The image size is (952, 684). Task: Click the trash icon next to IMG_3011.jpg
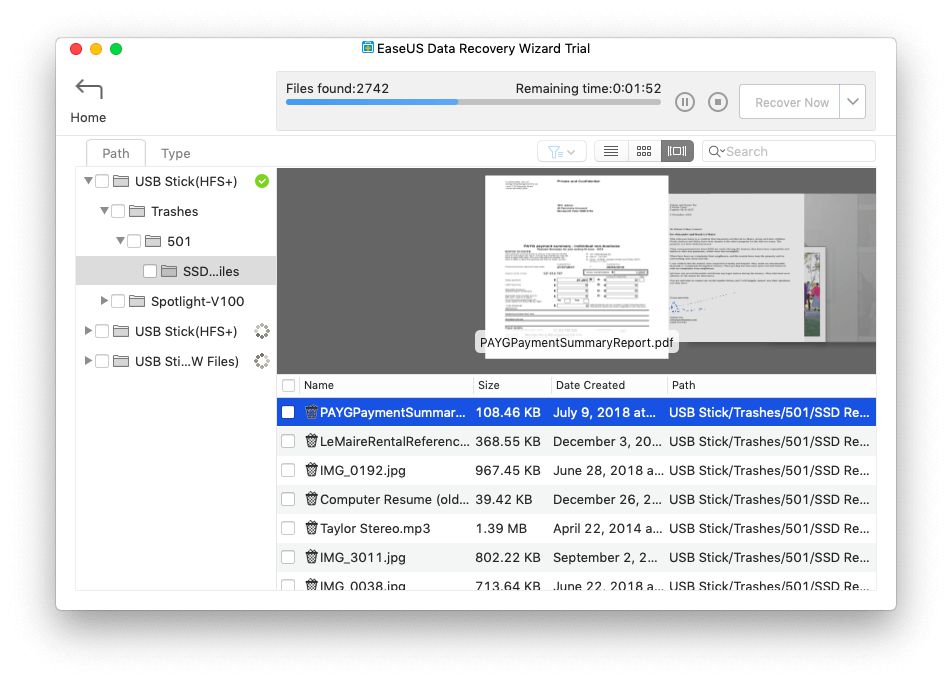[311, 557]
